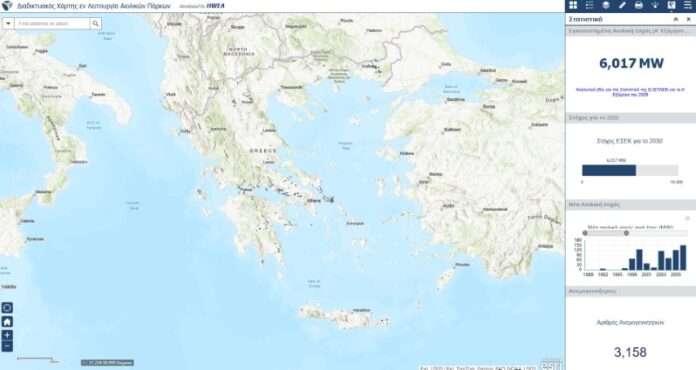Click the 3,158 wind turbines count
This screenshot has height=370, width=696.
630,352
